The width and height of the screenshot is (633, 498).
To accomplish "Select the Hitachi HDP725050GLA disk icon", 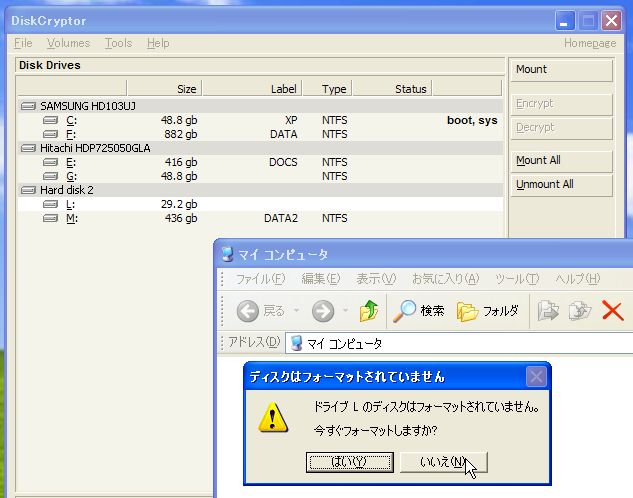I will click(x=28, y=149).
